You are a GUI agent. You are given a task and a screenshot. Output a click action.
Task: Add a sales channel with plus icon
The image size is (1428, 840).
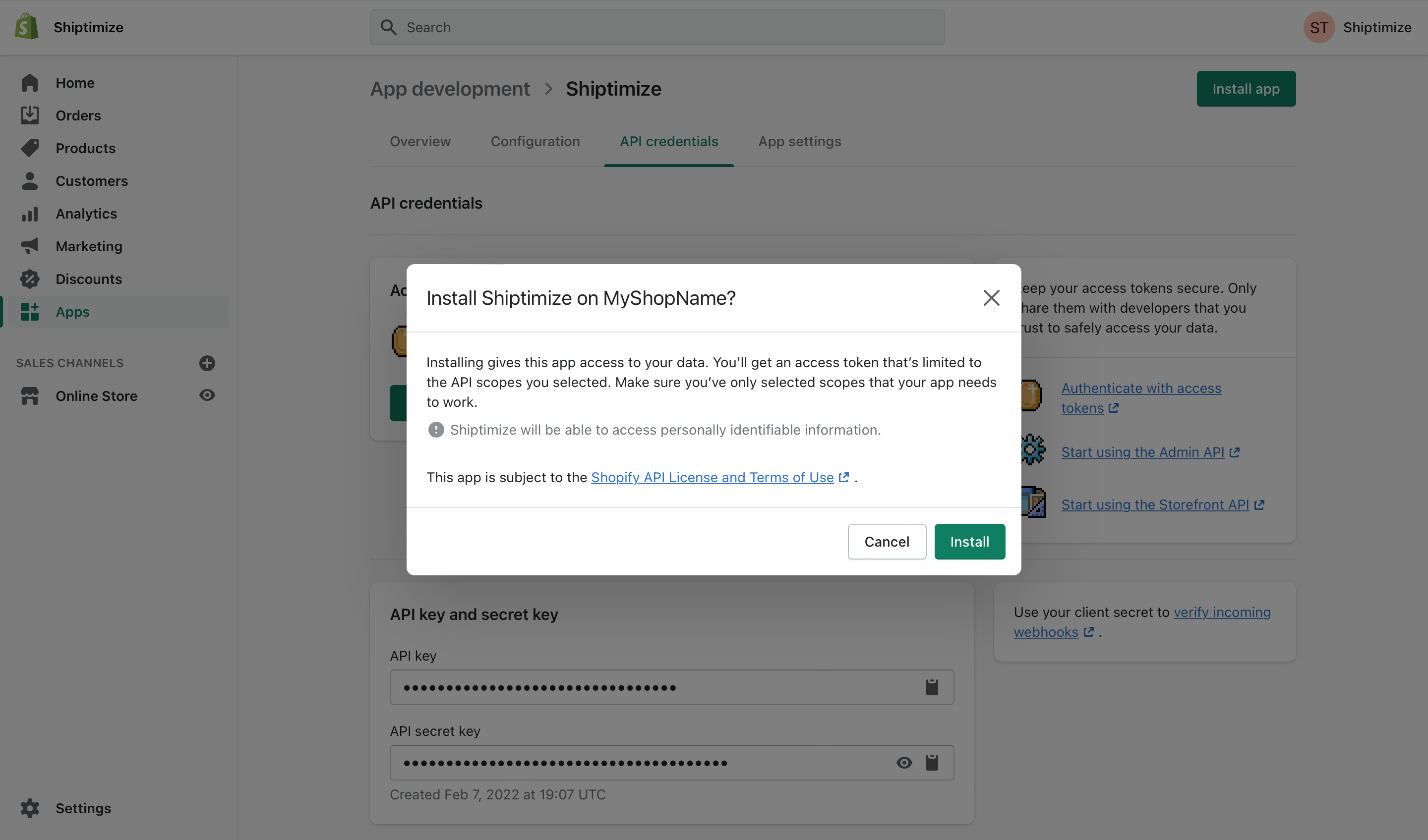tap(207, 363)
